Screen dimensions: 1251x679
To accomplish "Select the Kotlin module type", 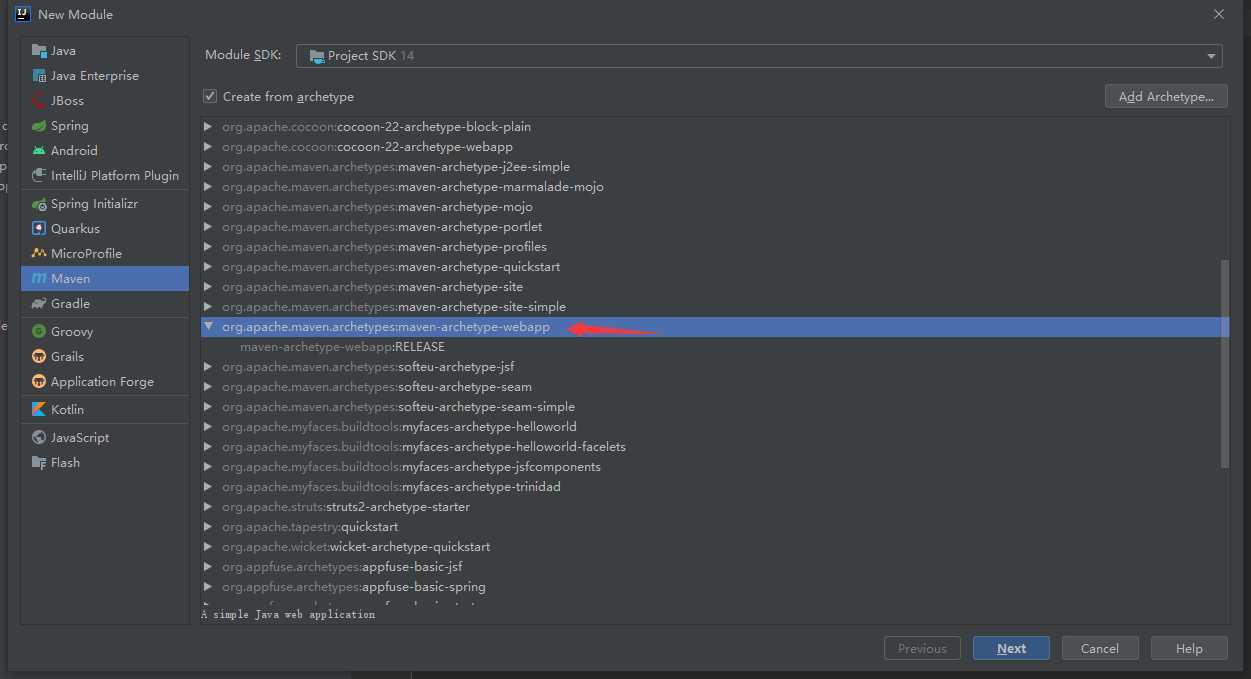I will [105, 410].
